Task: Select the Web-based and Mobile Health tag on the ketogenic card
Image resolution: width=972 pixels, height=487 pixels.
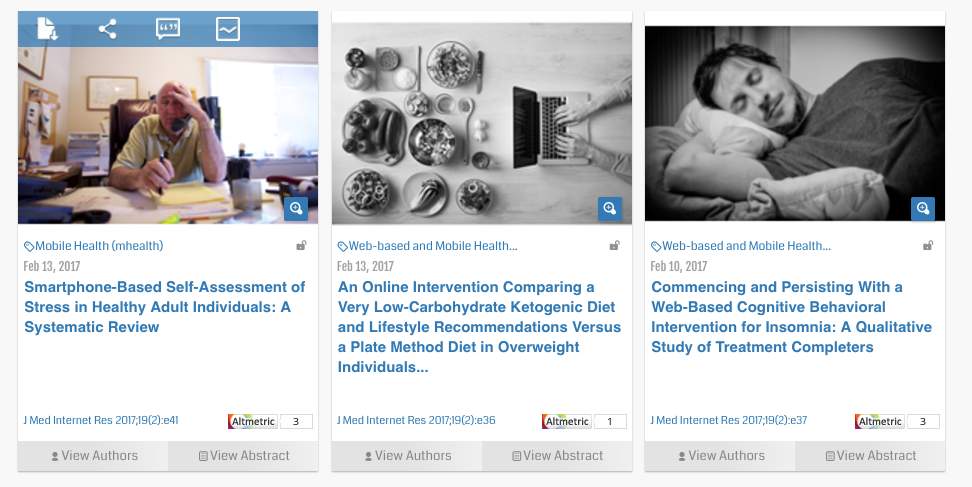Action: (432, 246)
